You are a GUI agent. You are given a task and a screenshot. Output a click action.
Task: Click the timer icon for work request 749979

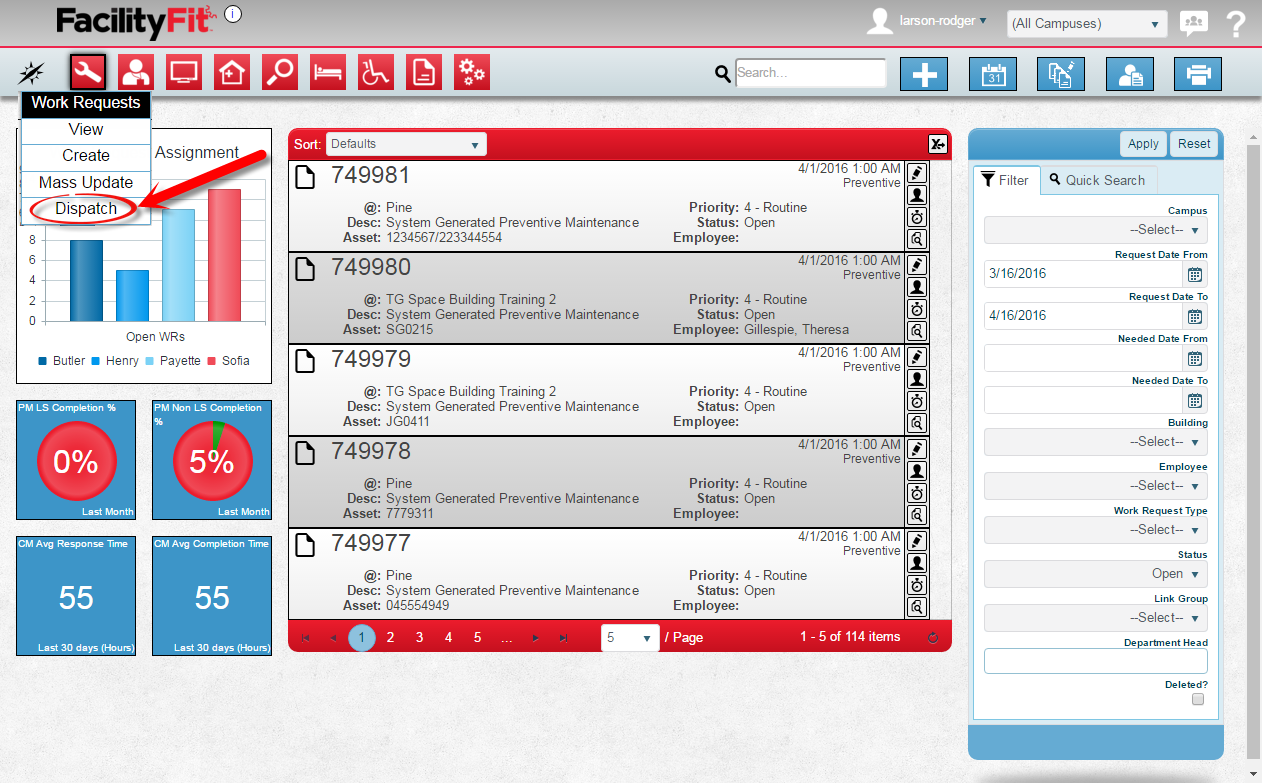[916, 401]
